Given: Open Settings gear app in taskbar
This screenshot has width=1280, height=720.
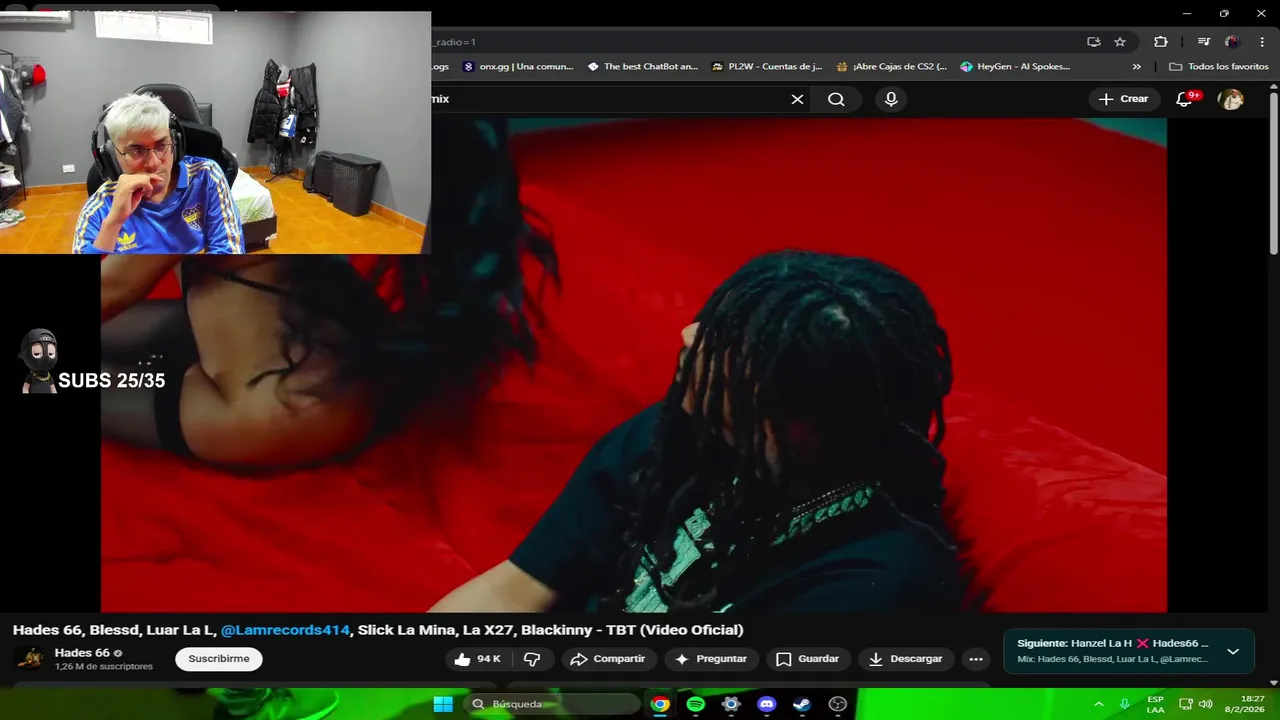Looking at the screenshot, I should point(731,704).
